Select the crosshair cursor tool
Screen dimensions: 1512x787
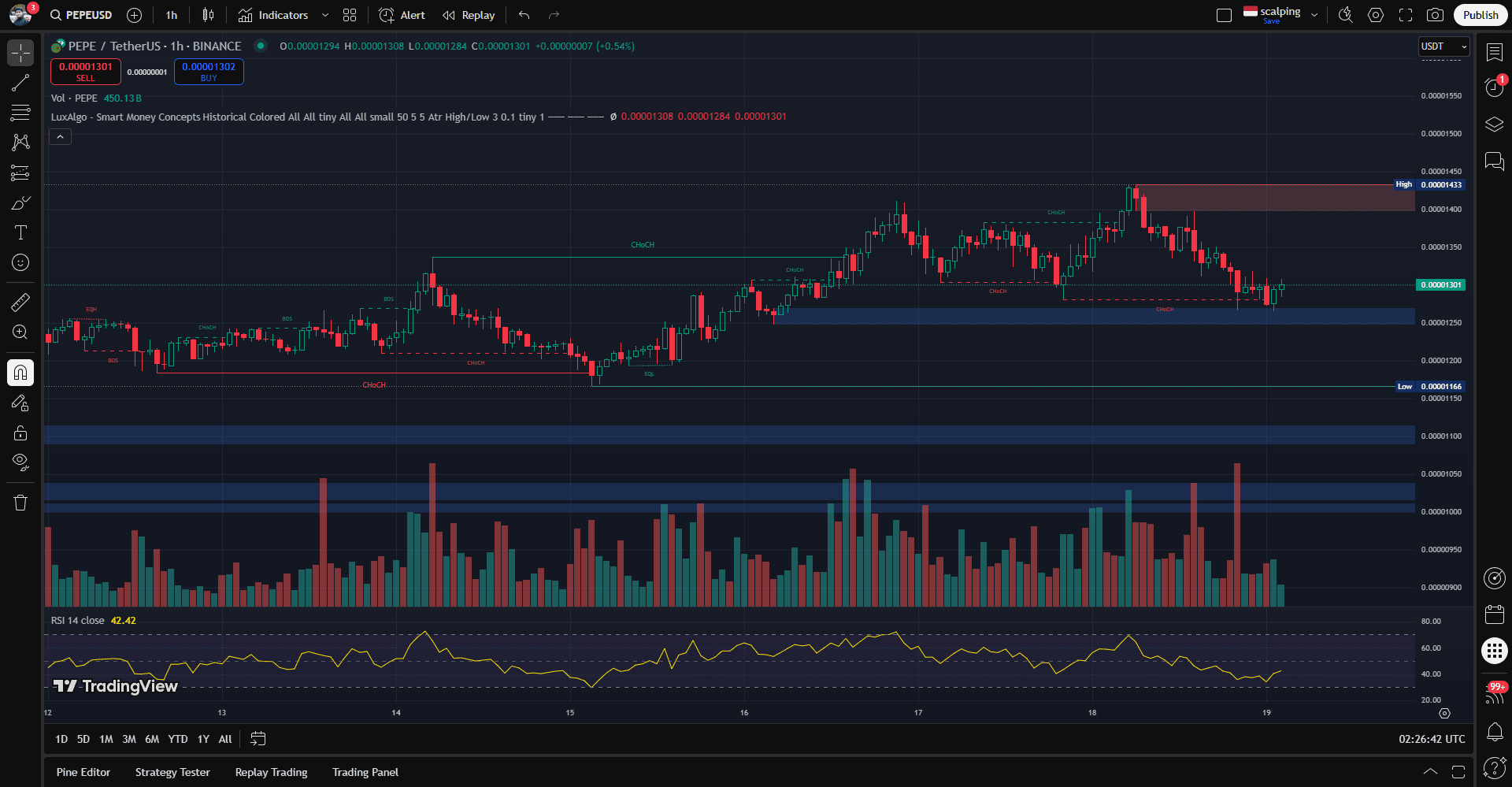20,53
